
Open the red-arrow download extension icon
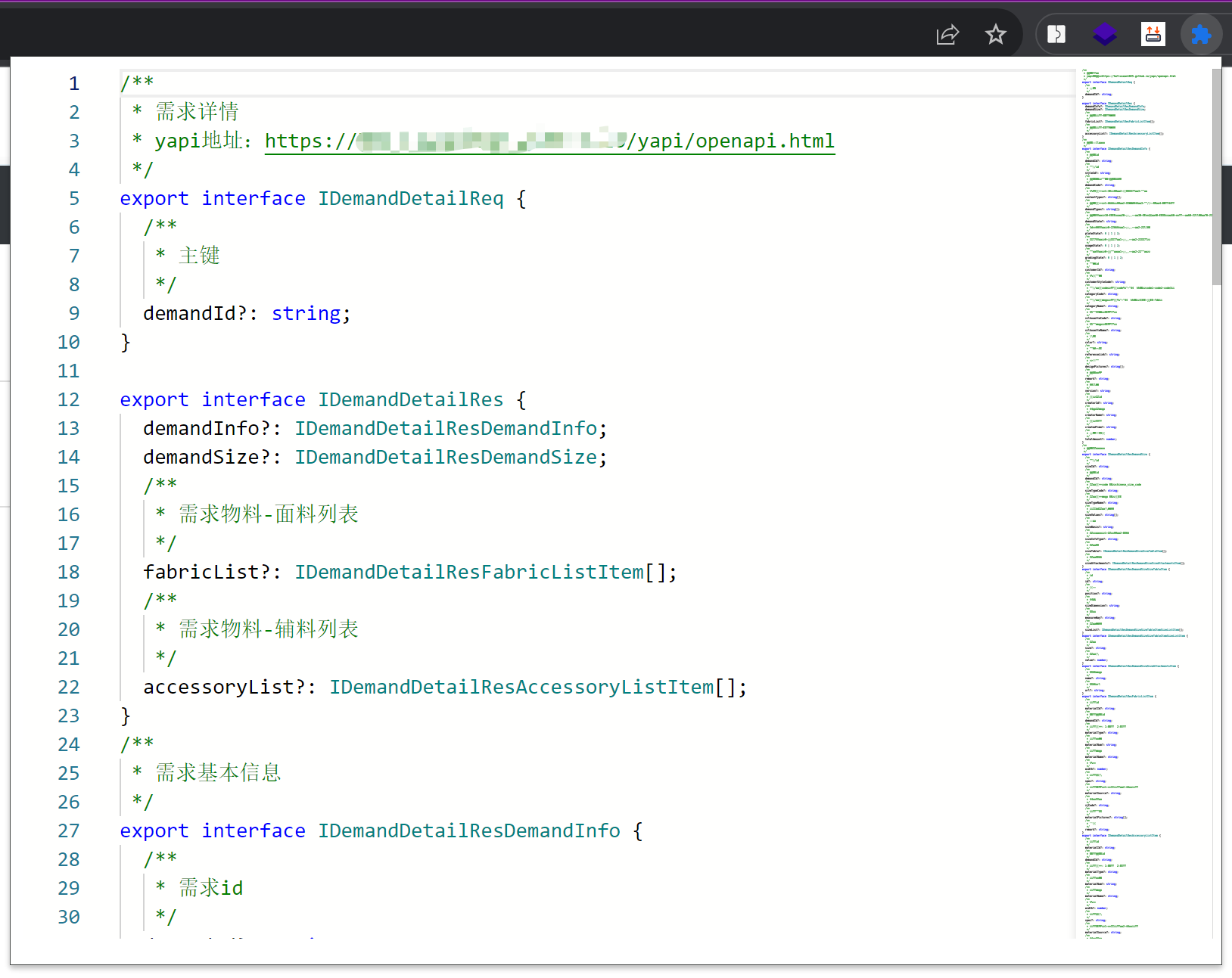click(x=1153, y=34)
